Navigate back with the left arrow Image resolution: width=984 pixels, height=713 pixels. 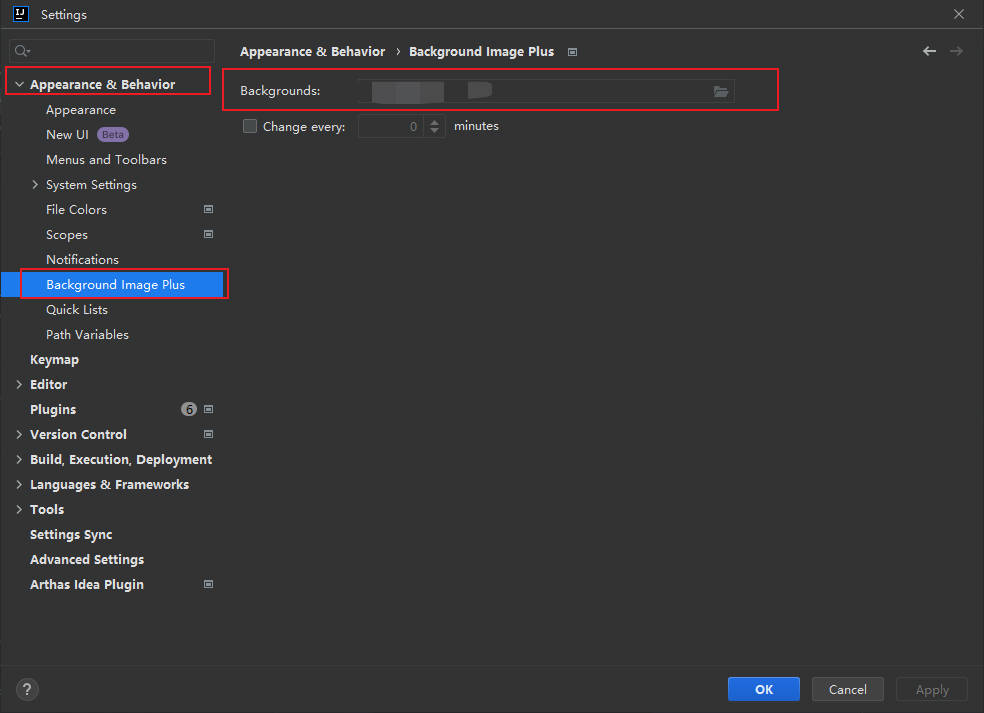tap(929, 51)
